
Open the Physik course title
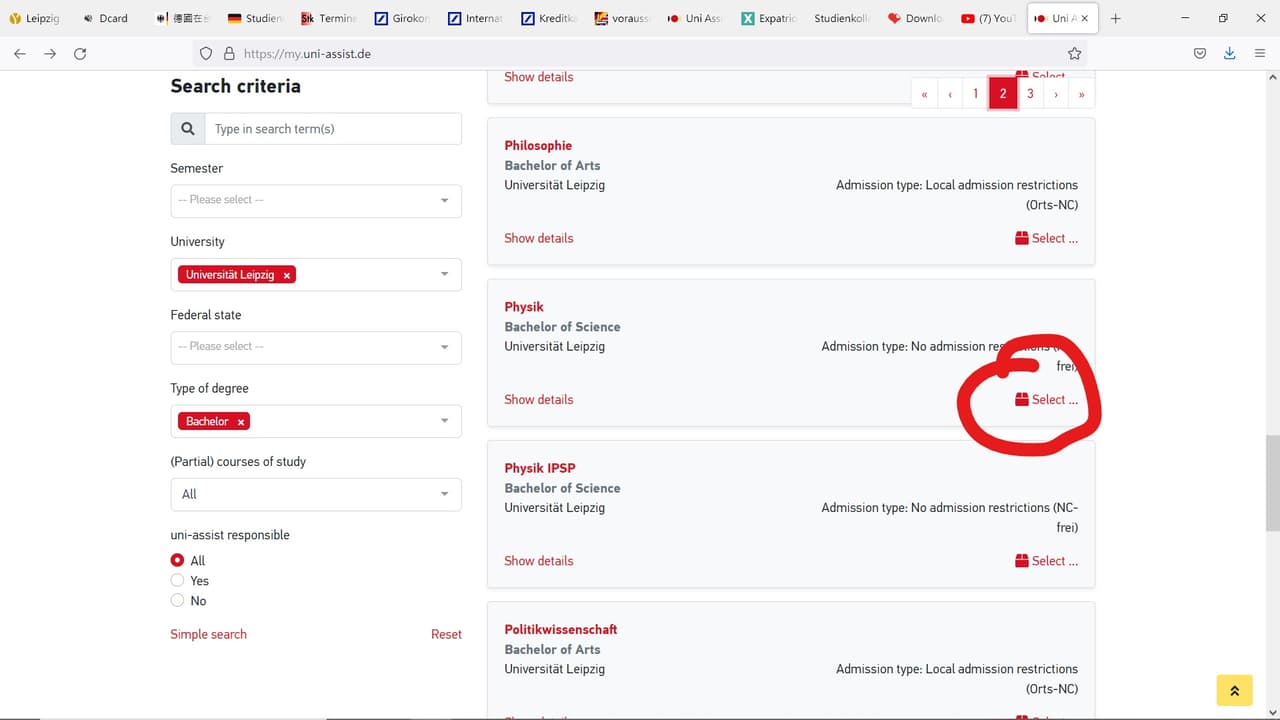(524, 307)
